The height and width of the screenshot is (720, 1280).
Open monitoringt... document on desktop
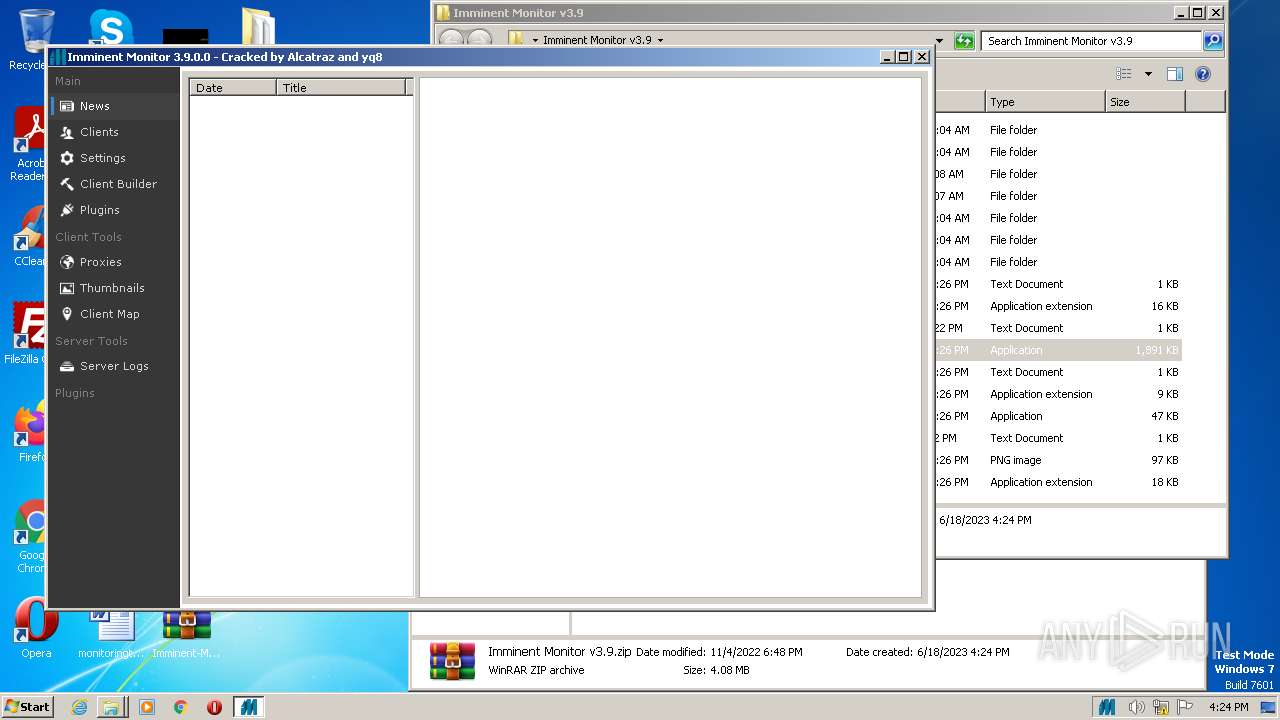(111, 632)
